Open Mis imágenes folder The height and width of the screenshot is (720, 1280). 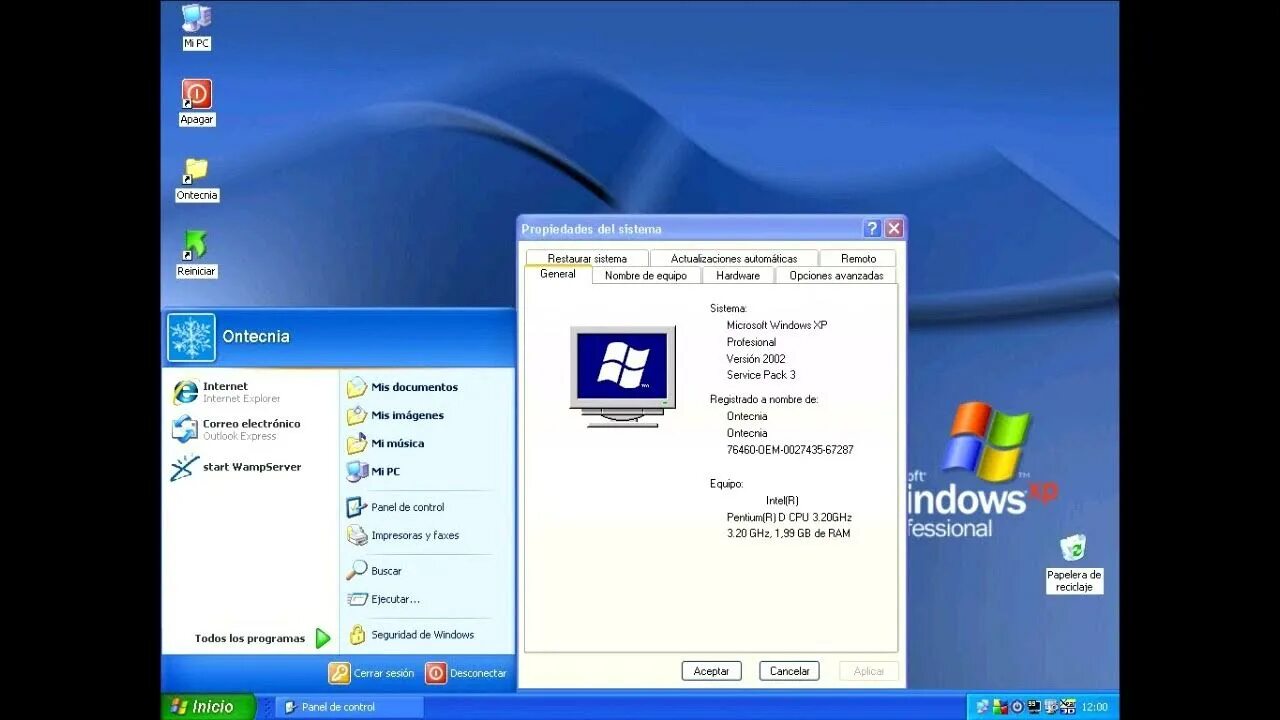click(395, 415)
